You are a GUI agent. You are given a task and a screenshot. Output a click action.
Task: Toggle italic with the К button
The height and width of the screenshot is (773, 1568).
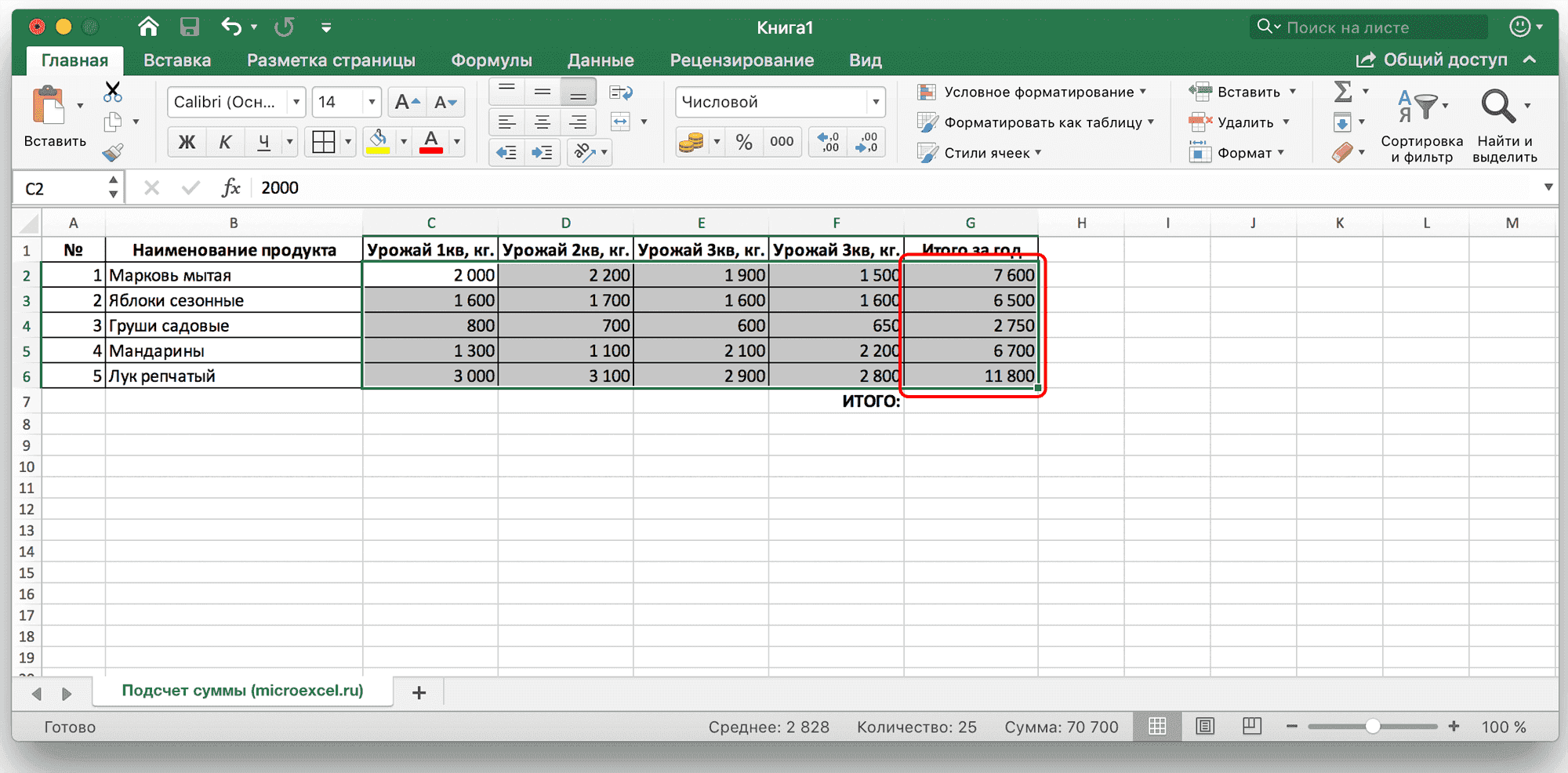click(225, 142)
